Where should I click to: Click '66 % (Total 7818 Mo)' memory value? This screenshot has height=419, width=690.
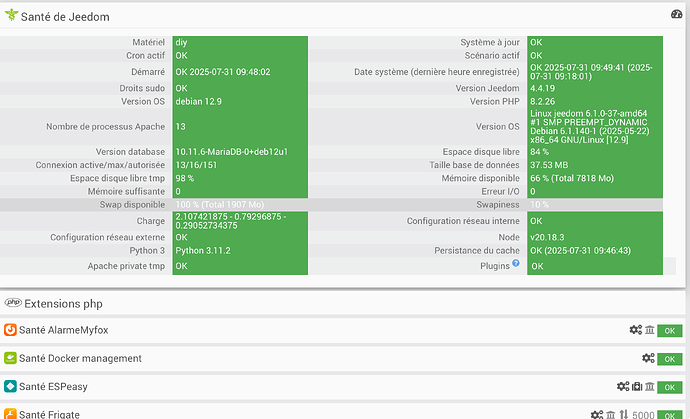click(572, 178)
